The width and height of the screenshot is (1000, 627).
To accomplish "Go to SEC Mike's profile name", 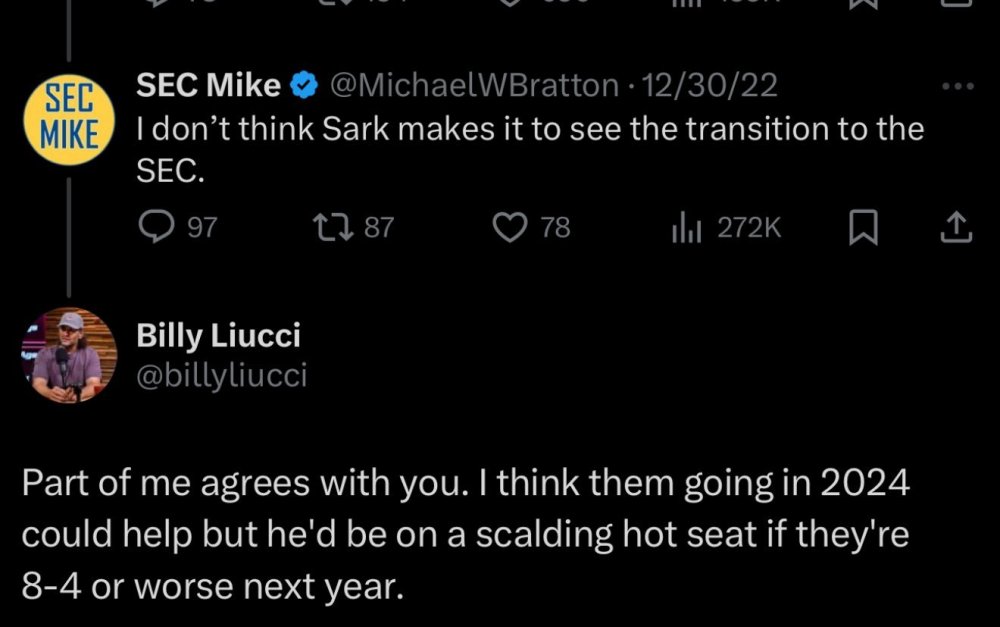I will [x=208, y=87].
